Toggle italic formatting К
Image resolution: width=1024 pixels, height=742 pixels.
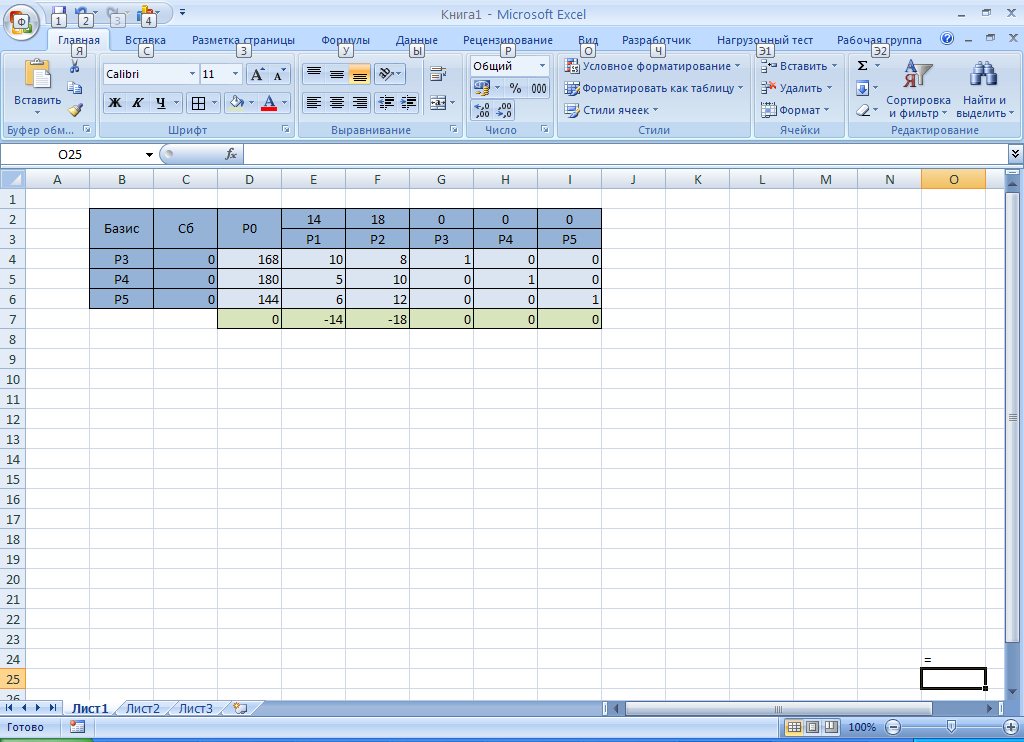coord(137,103)
